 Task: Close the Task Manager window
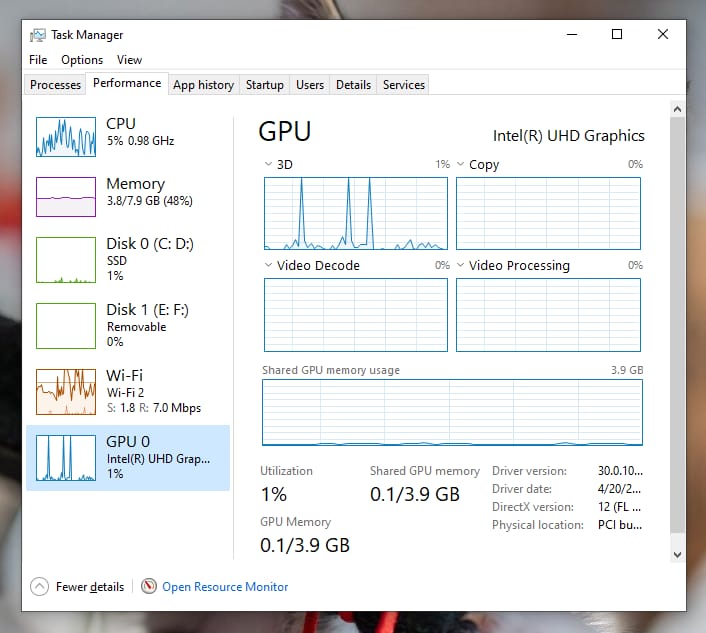pyautogui.click(x=663, y=34)
